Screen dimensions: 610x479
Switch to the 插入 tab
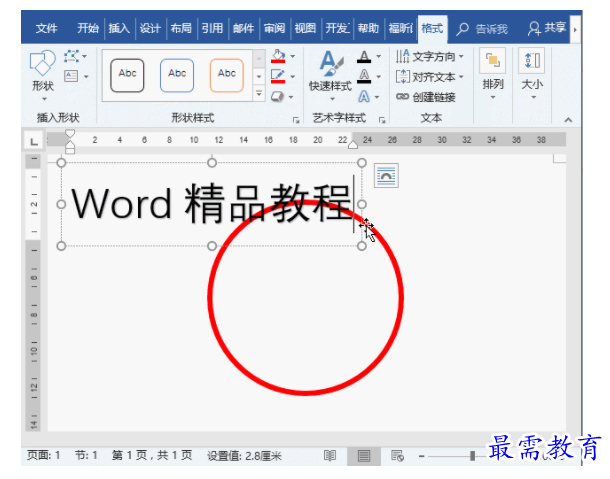coord(119,29)
